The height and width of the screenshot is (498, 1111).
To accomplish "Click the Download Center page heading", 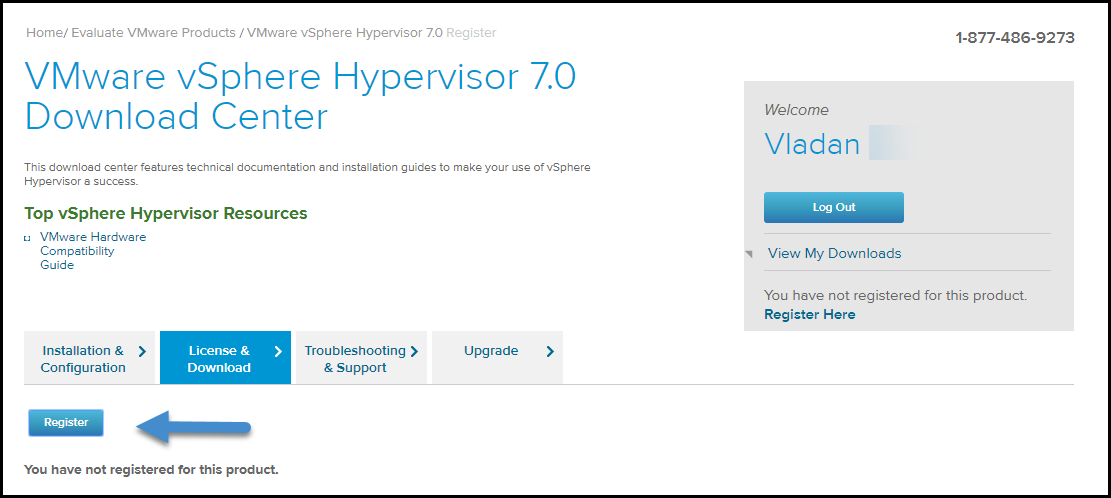I will tap(300, 97).
